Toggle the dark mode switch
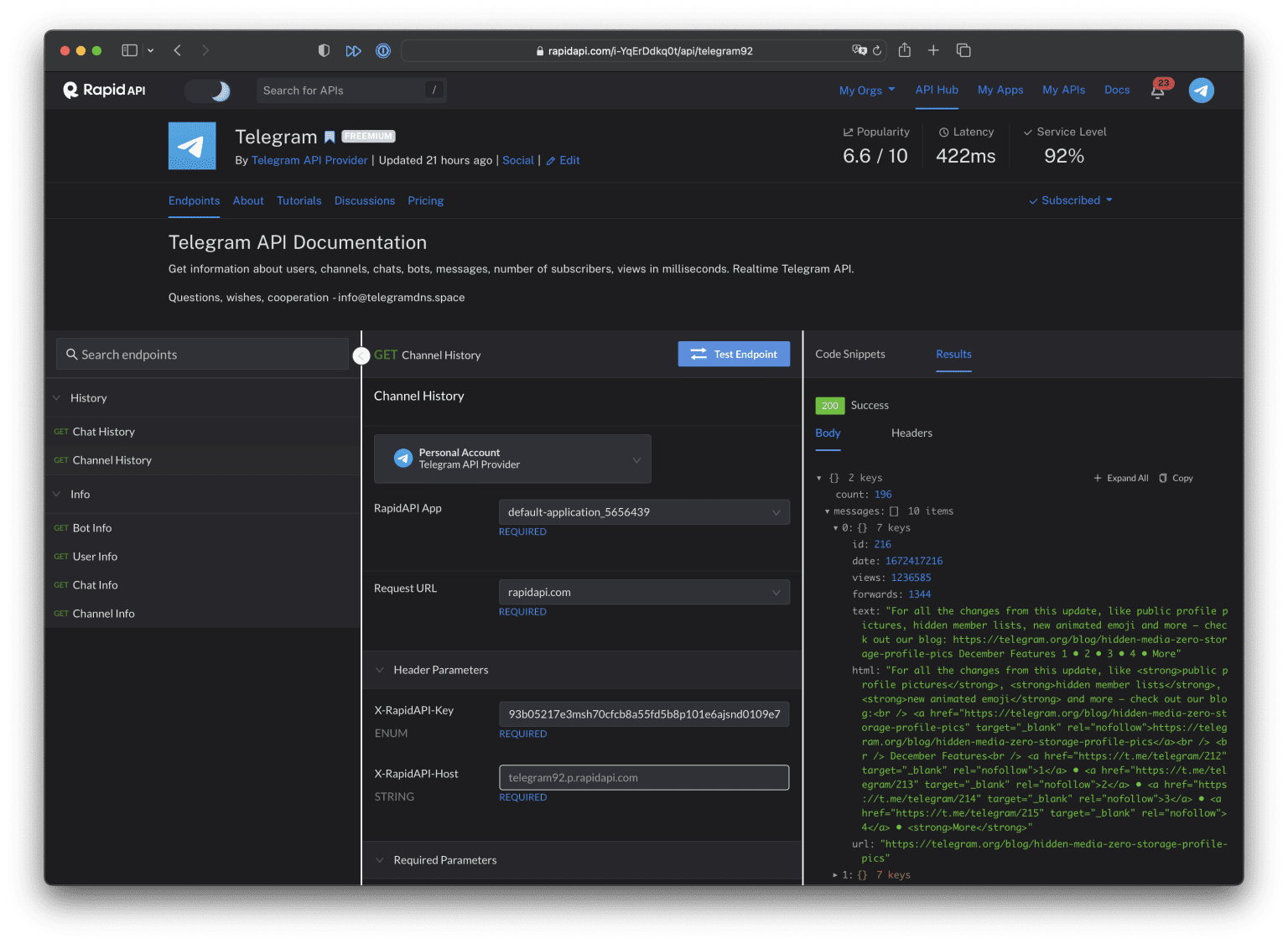 click(209, 91)
